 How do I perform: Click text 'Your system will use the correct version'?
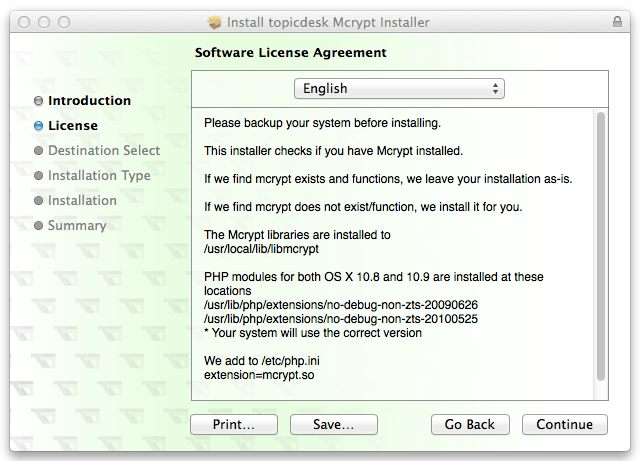click(317, 333)
